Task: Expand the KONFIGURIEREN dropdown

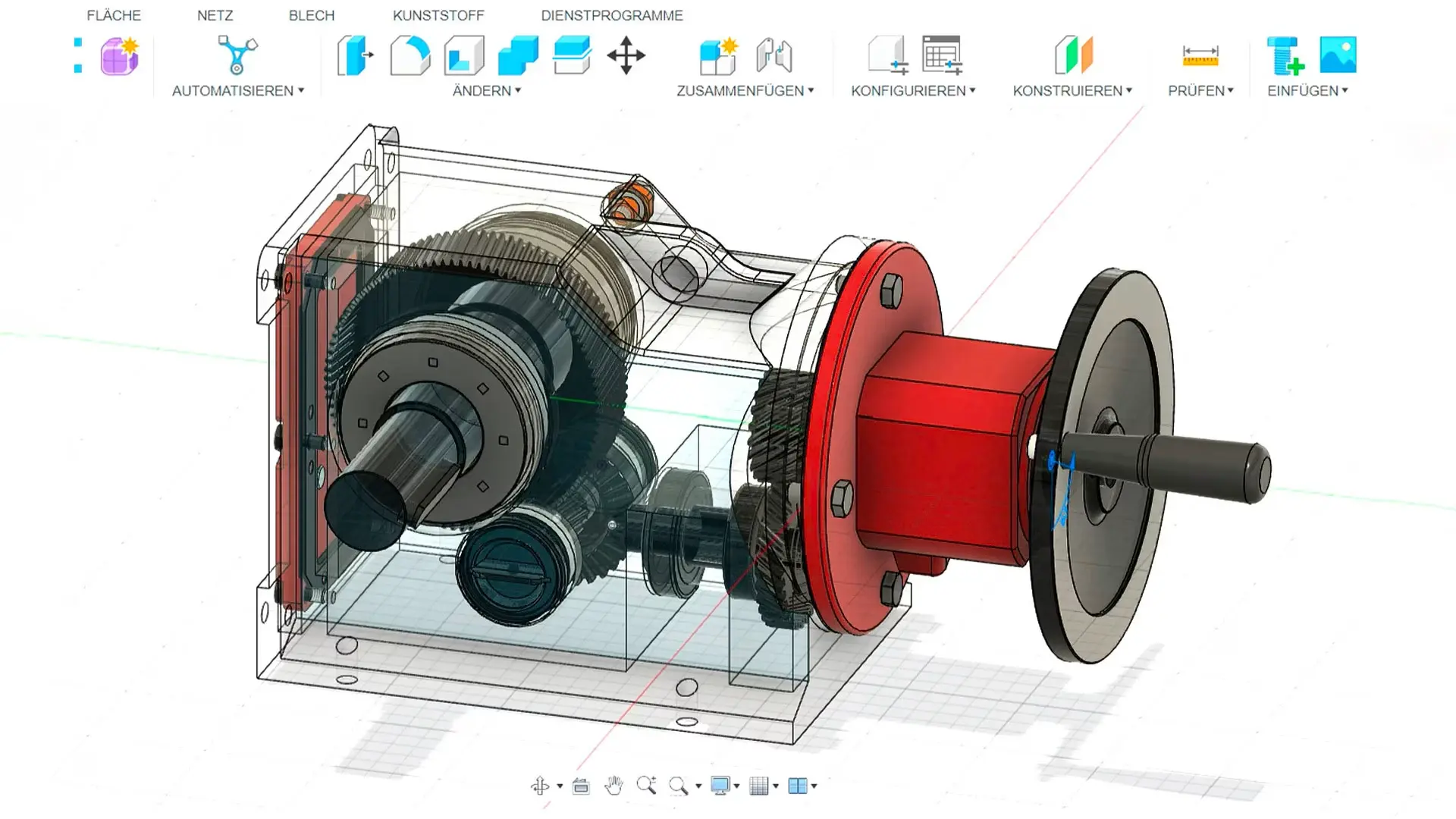Action: pos(913,90)
